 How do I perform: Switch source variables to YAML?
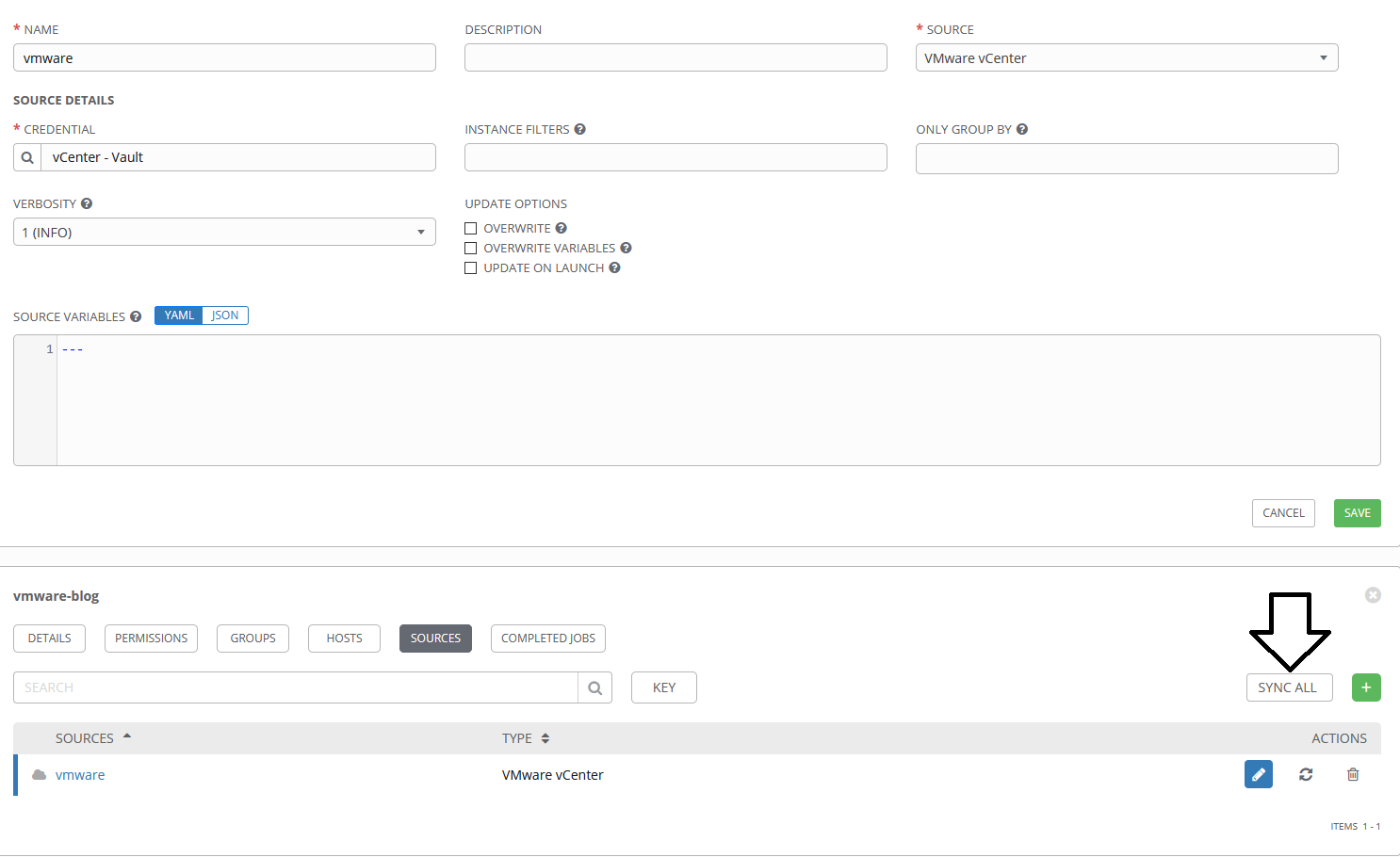[x=179, y=315]
